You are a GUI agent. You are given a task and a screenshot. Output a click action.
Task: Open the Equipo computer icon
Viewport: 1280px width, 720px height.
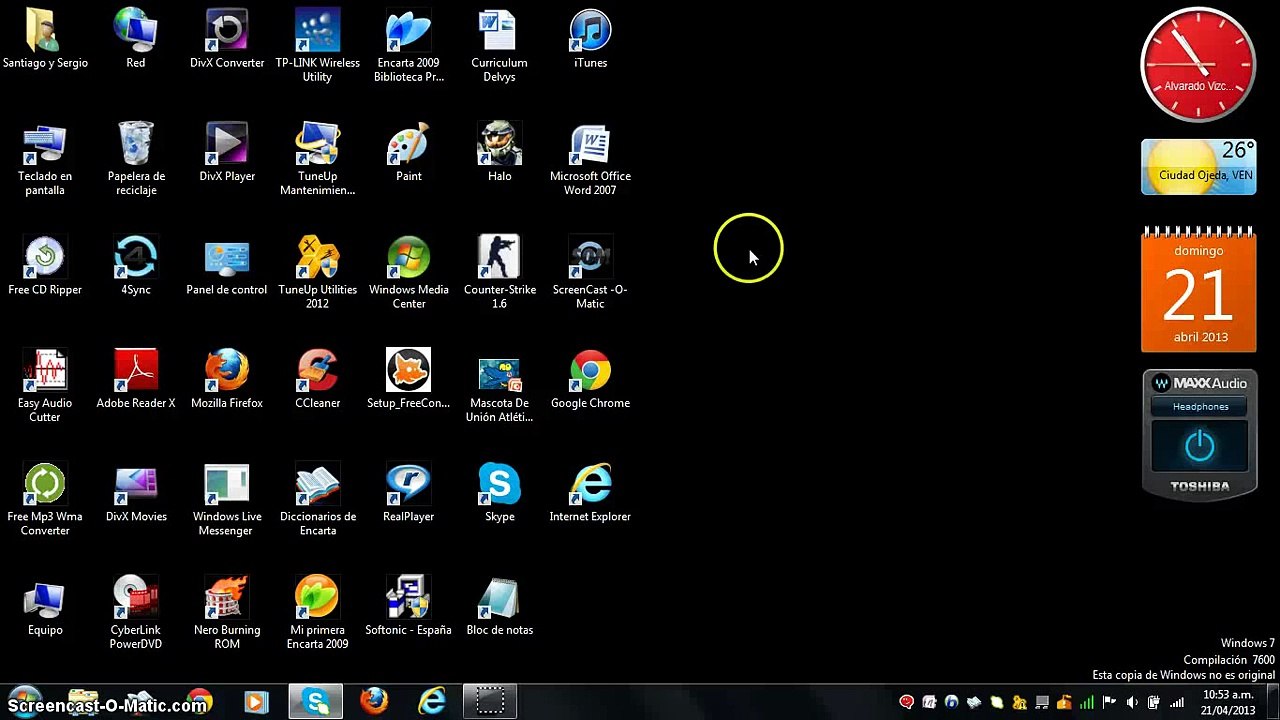(45, 607)
